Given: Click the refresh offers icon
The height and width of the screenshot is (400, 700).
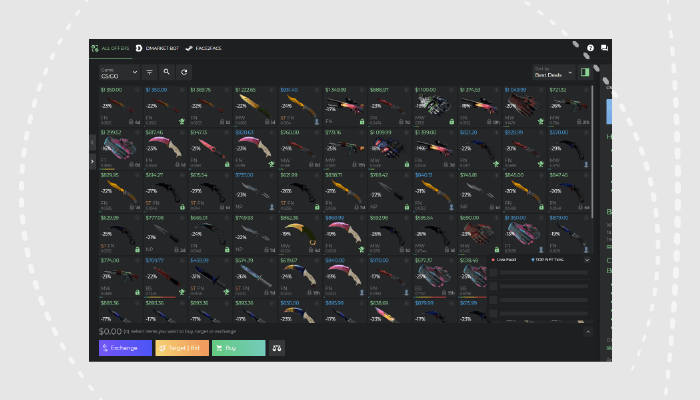Looking at the screenshot, I should 184,72.
